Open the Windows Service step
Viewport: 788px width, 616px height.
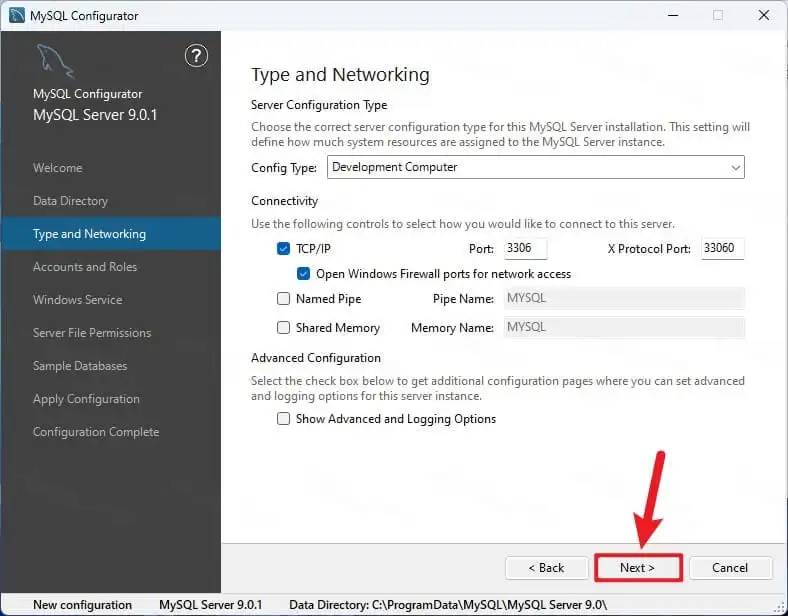[77, 300]
